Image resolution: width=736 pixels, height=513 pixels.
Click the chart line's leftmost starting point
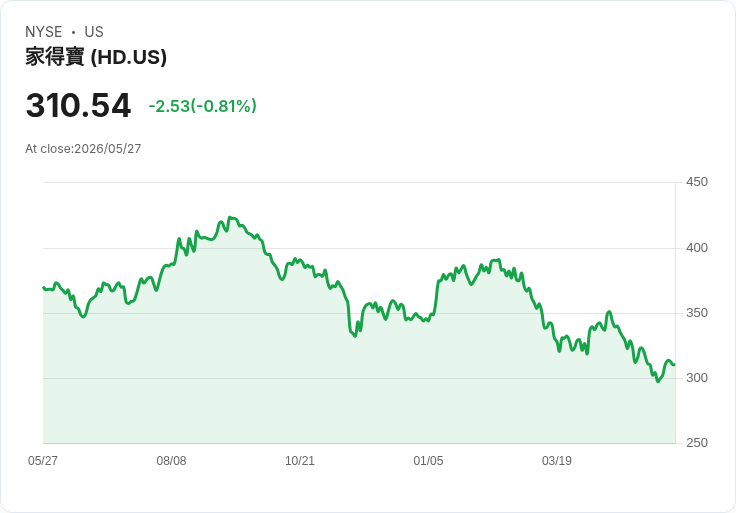tap(44, 288)
